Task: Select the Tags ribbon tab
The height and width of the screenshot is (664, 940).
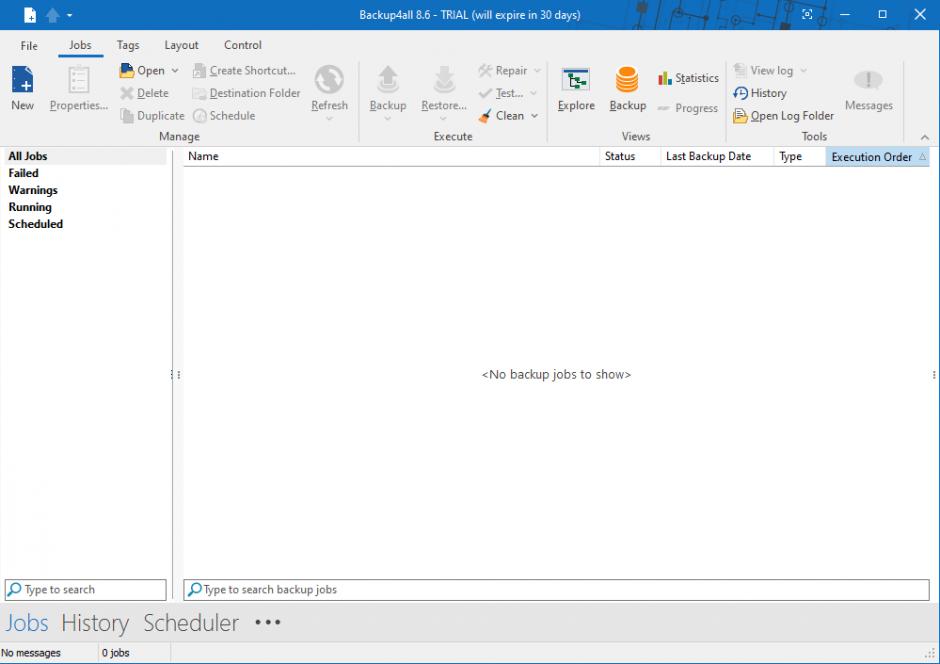Action: tap(128, 46)
